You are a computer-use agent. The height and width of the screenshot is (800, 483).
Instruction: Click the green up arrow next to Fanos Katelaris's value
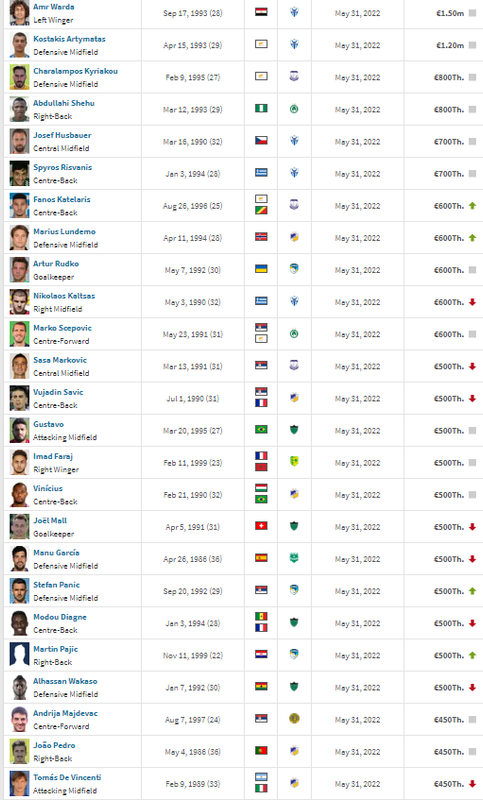[x=472, y=206]
